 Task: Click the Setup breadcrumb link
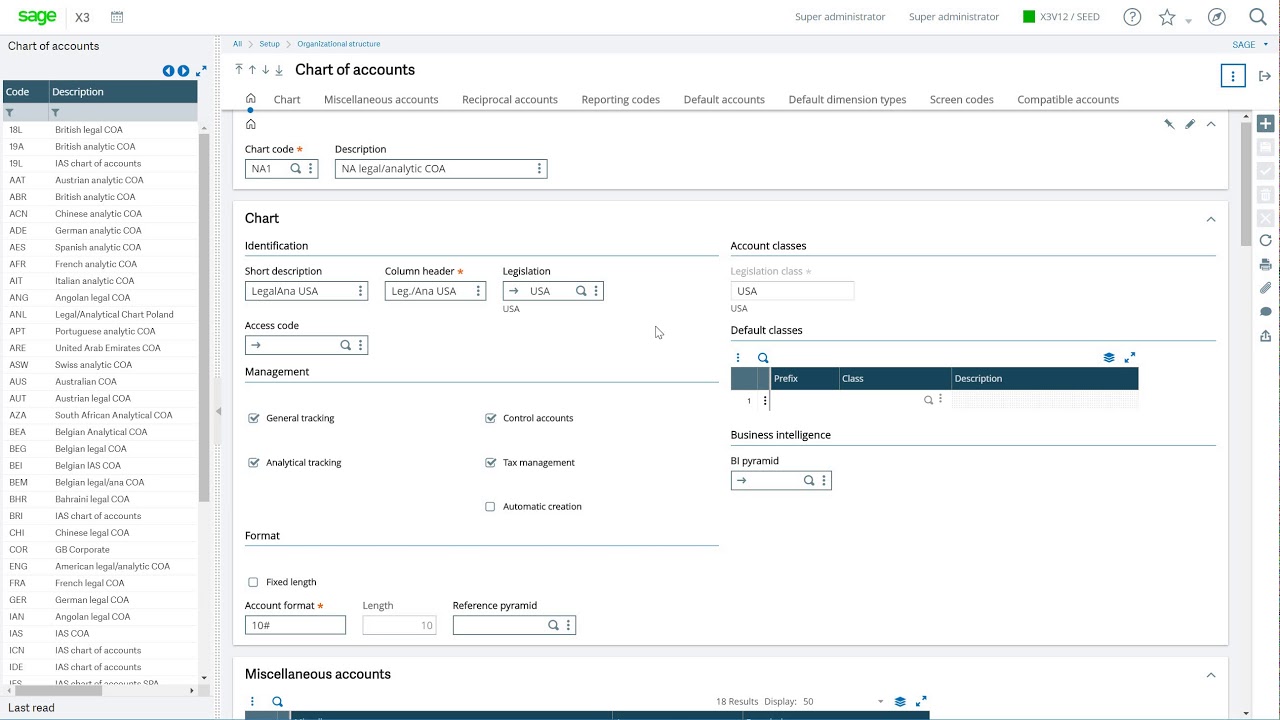[x=270, y=44]
